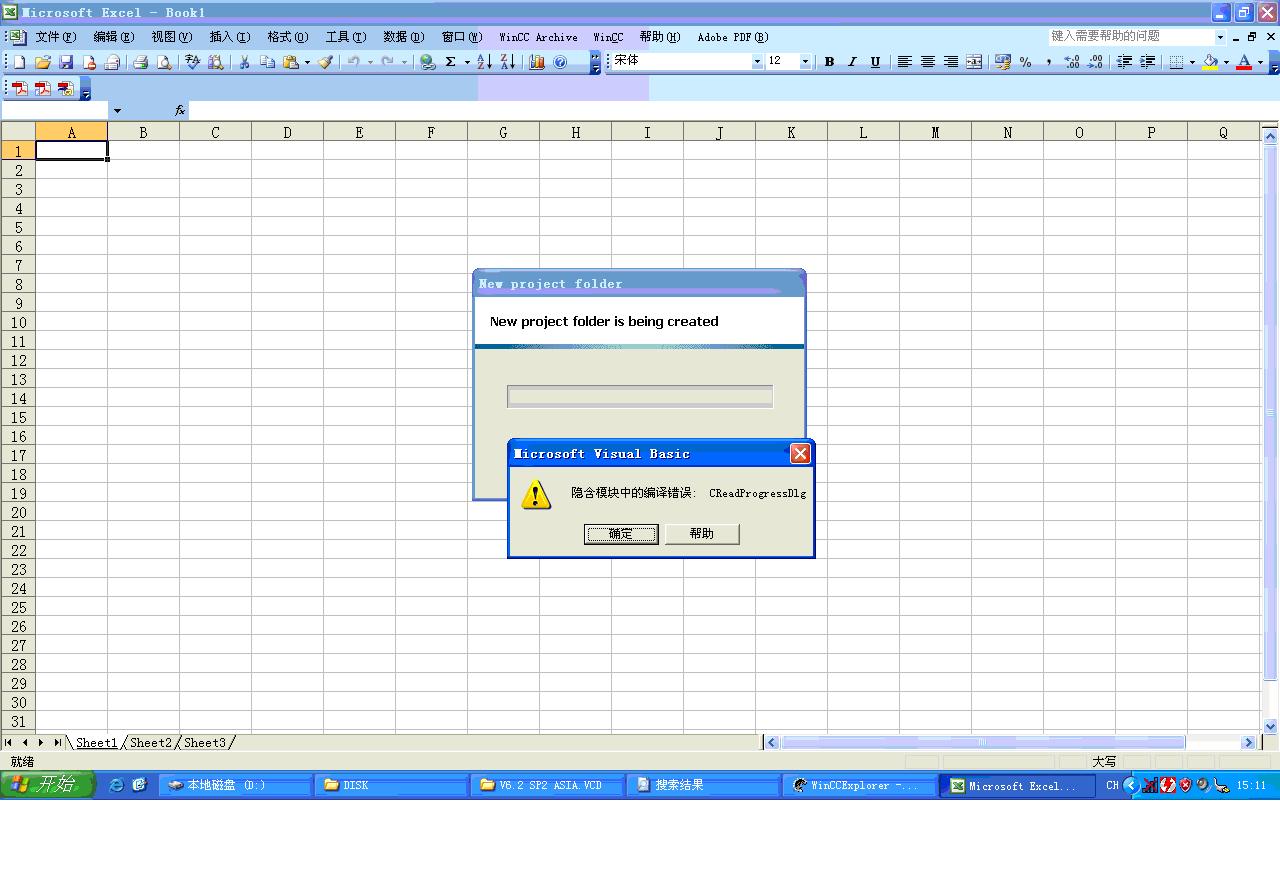Create a new blank workbook
1280x889 pixels.
(19, 62)
